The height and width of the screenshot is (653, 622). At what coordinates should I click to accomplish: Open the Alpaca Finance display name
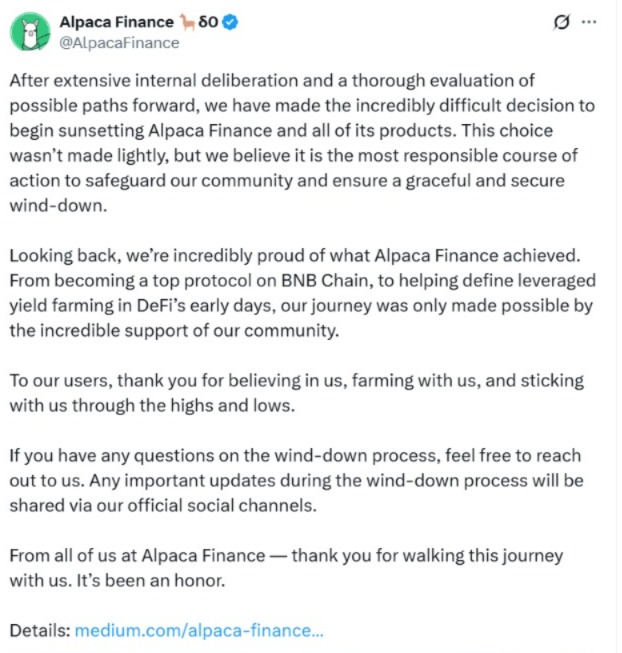pyautogui.click(x=116, y=21)
